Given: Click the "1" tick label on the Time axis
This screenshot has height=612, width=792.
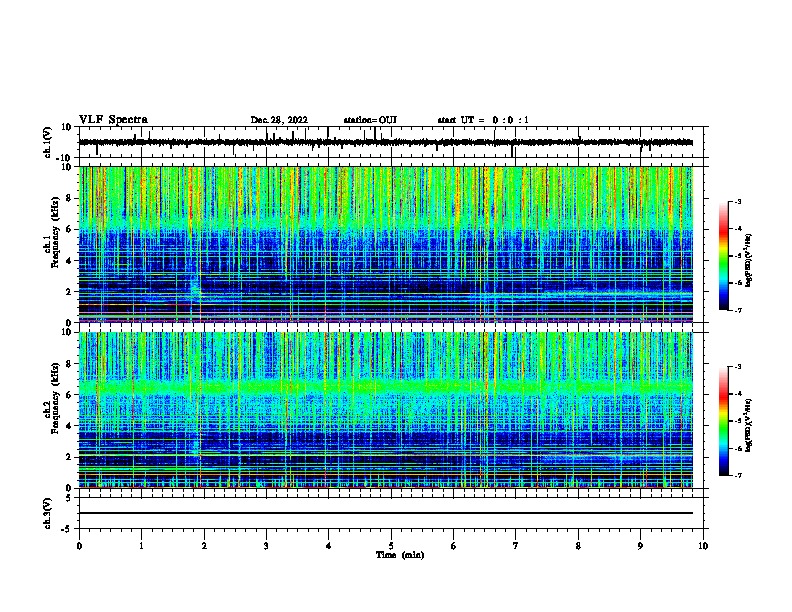Looking at the screenshot, I should click(141, 546).
